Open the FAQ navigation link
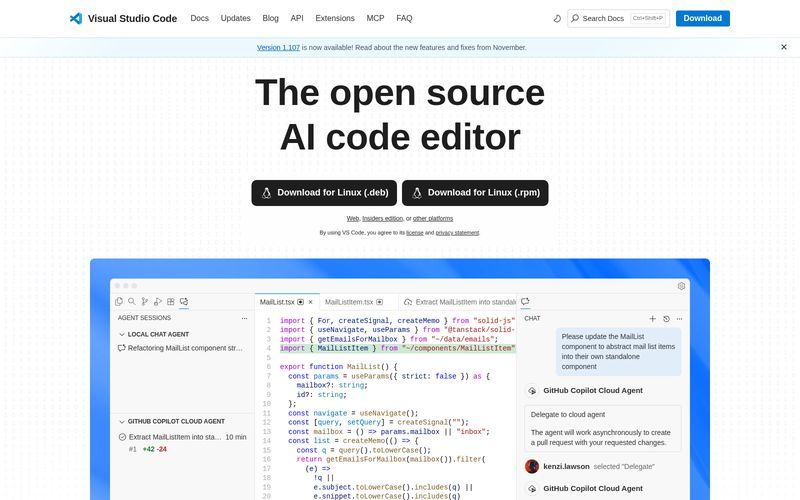This screenshot has width=800, height=500. tap(404, 18)
